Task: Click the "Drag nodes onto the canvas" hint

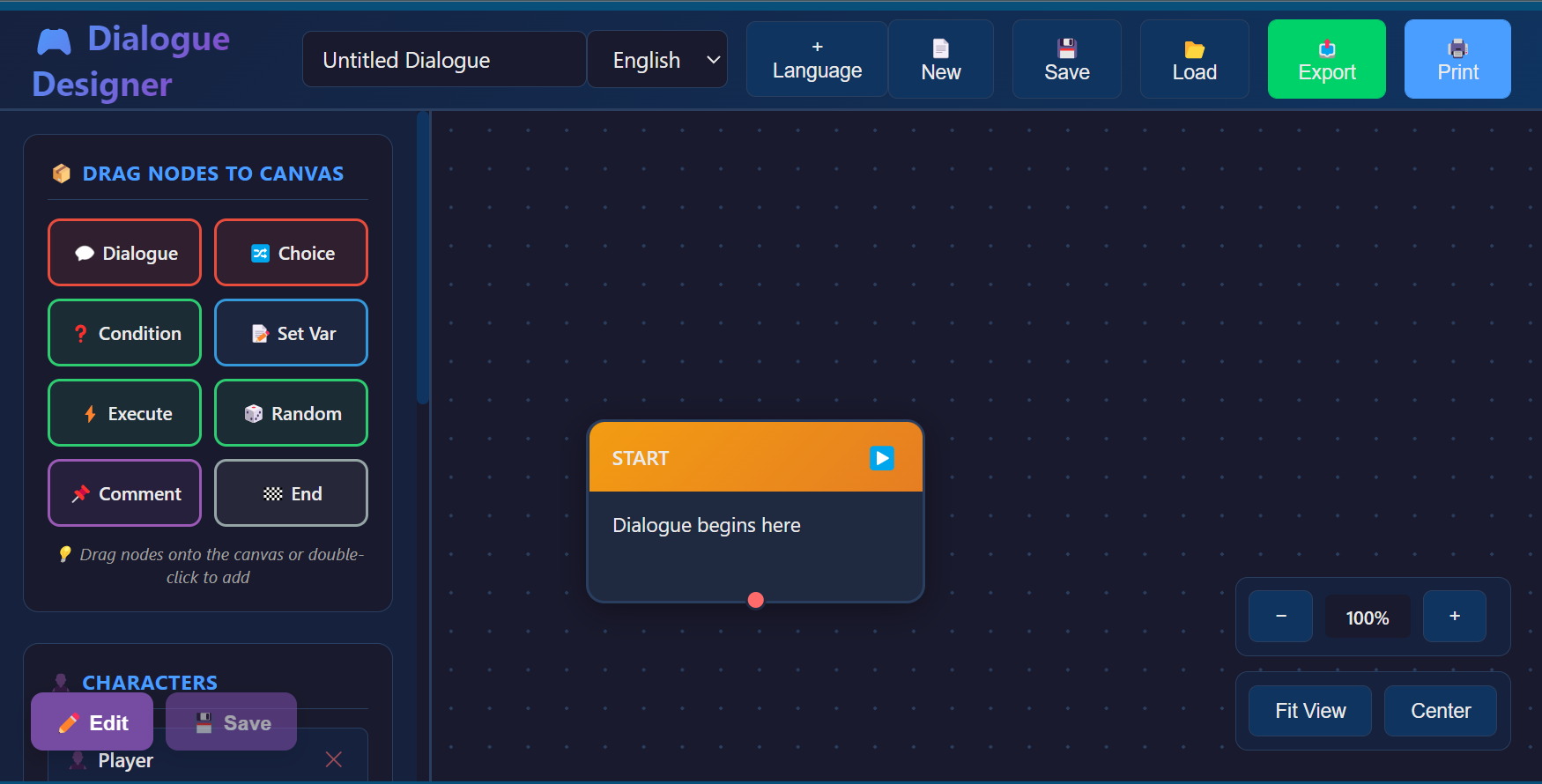Action: click(210, 566)
